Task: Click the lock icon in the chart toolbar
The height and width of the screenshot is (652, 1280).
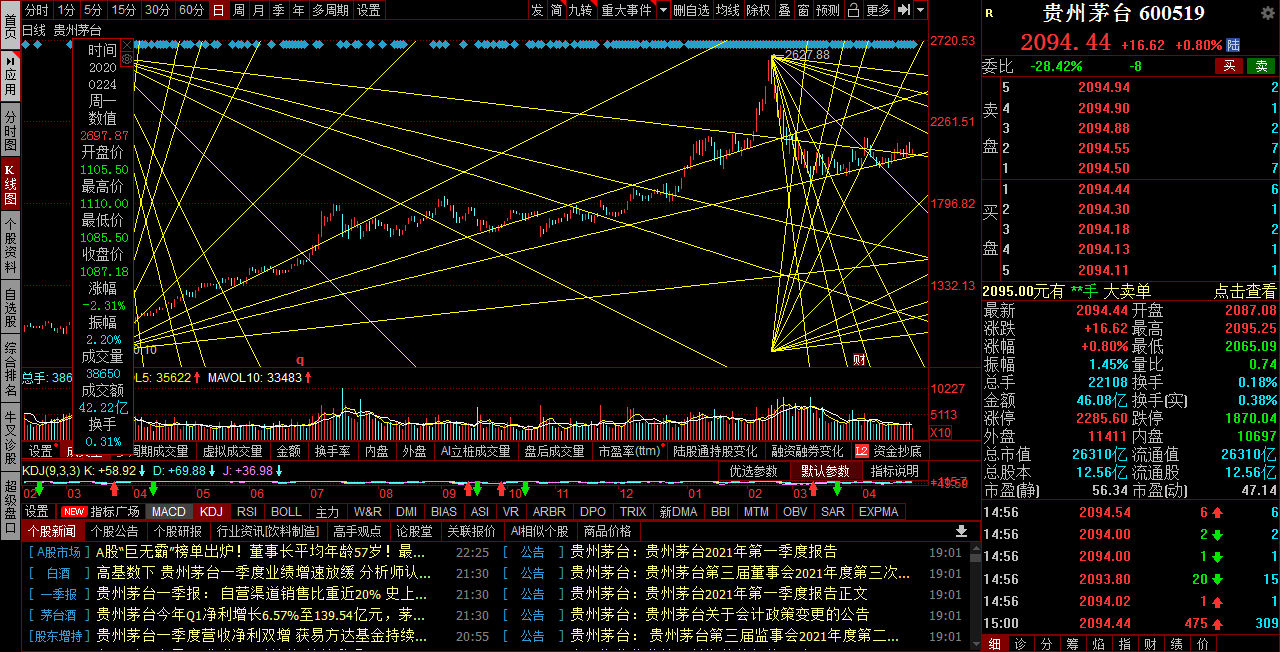Action: 853,10
